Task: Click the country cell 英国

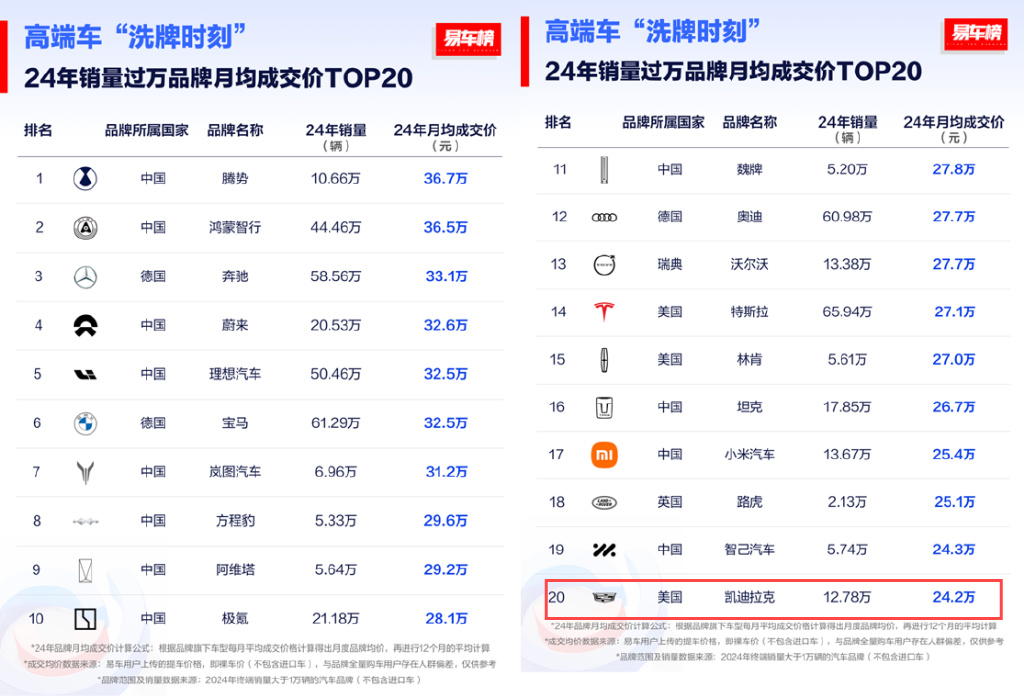Action: (669, 502)
